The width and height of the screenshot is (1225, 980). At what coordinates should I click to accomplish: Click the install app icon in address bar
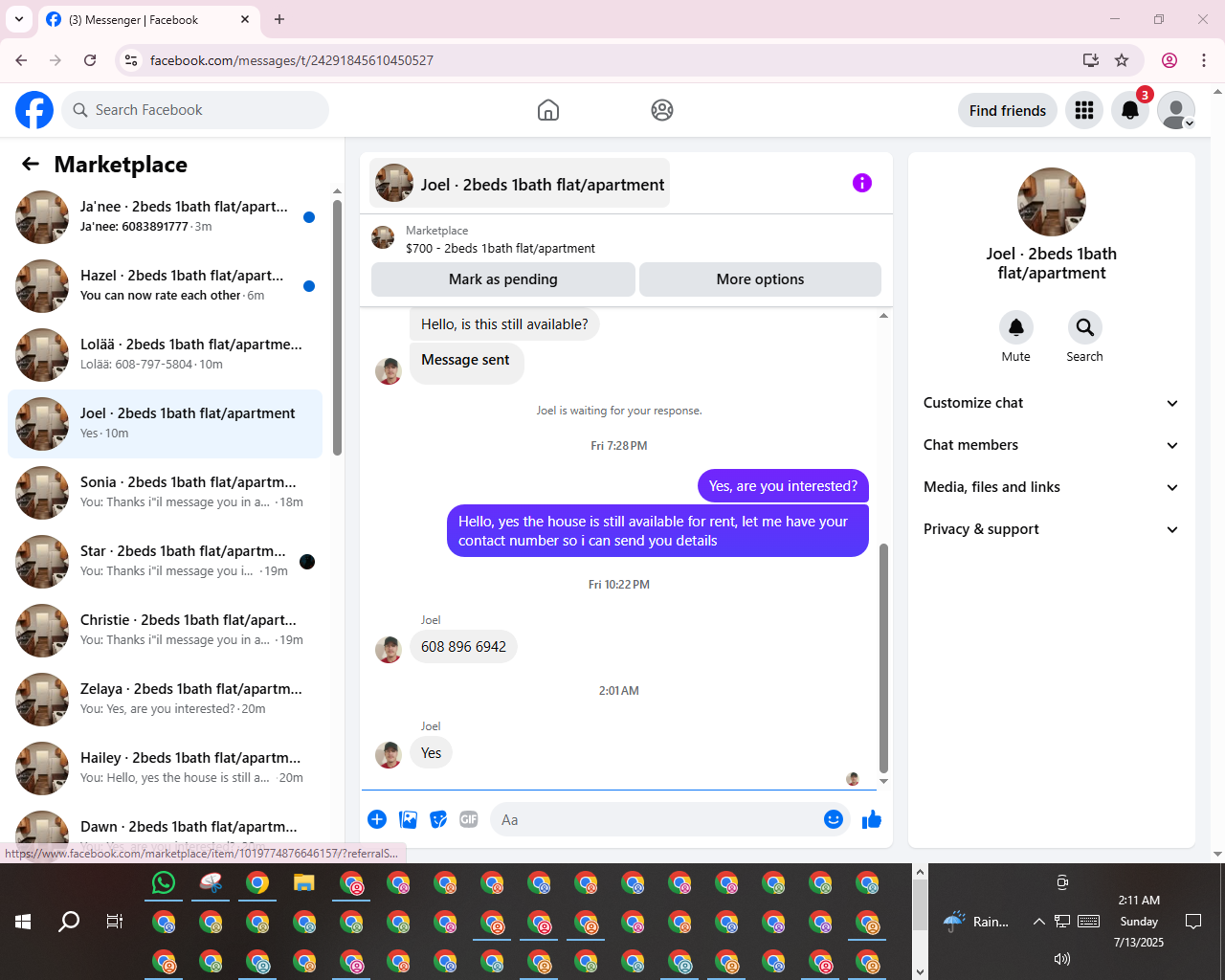(x=1091, y=60)
